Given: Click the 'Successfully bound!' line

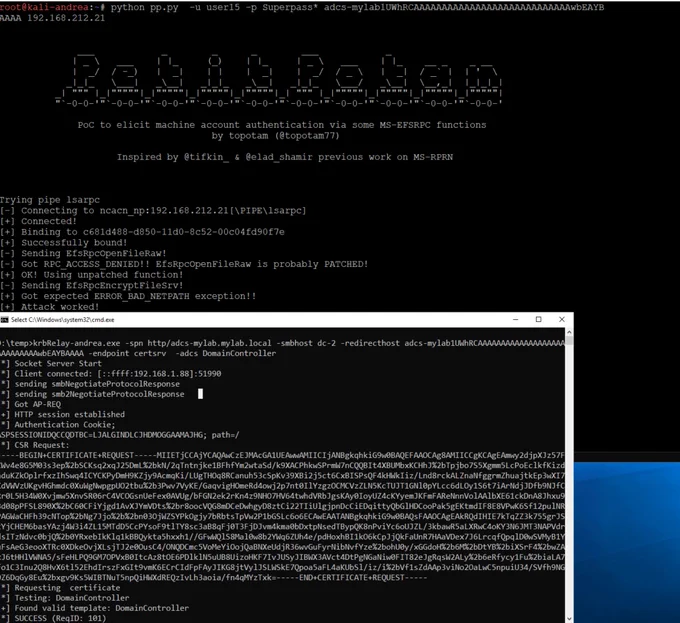Looking at the screenshot, I should [64, 242].
